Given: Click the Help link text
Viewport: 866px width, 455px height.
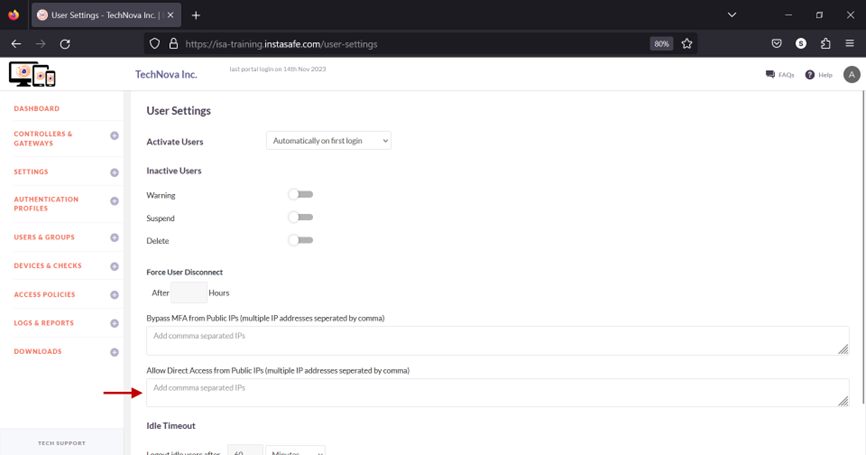Looking at the screenshot, I should 825,75.
